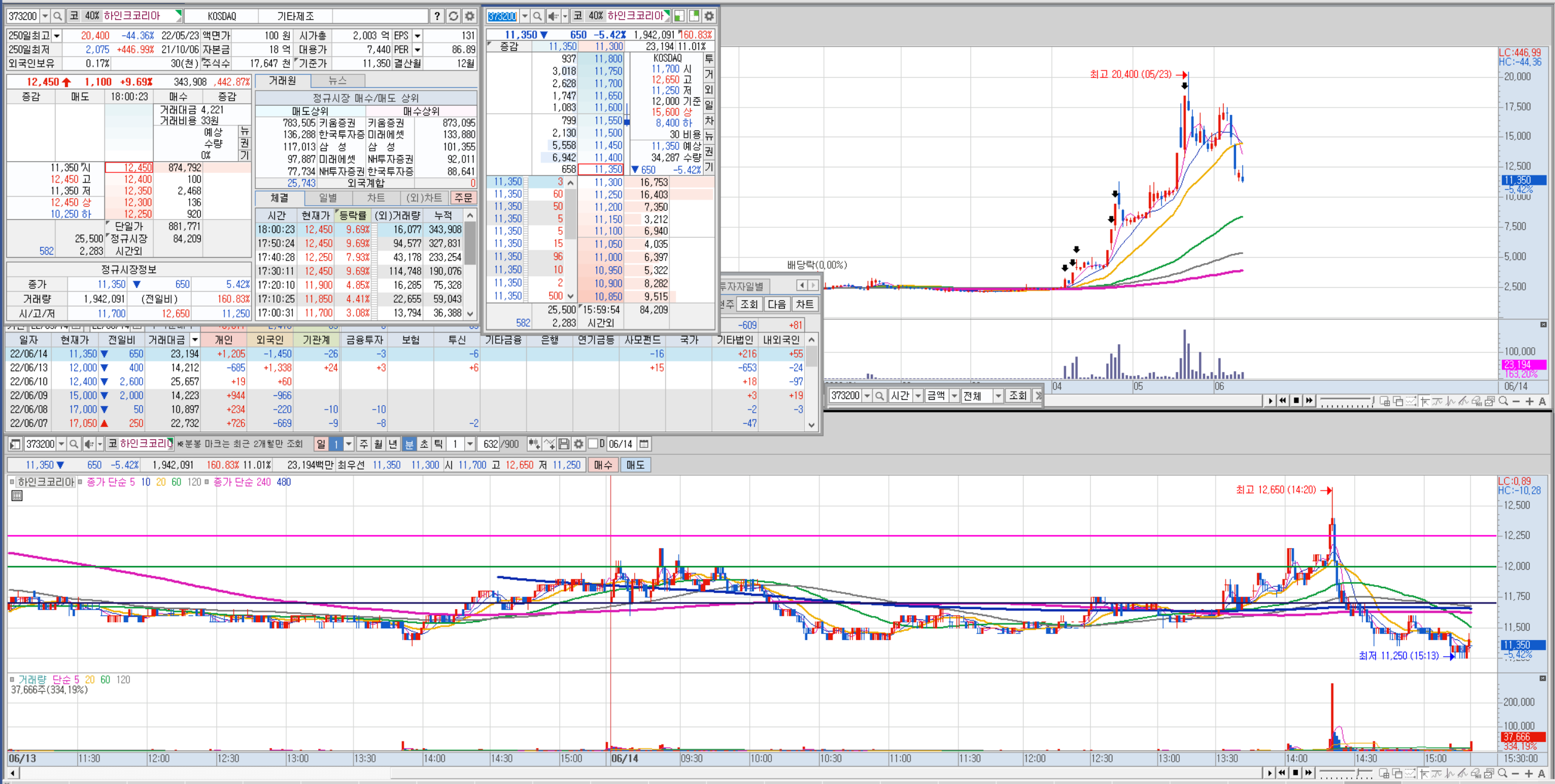The height and width of the screenshot is (784, 1555).
Task: Click the date field showing 06/14
Action: 621,444
